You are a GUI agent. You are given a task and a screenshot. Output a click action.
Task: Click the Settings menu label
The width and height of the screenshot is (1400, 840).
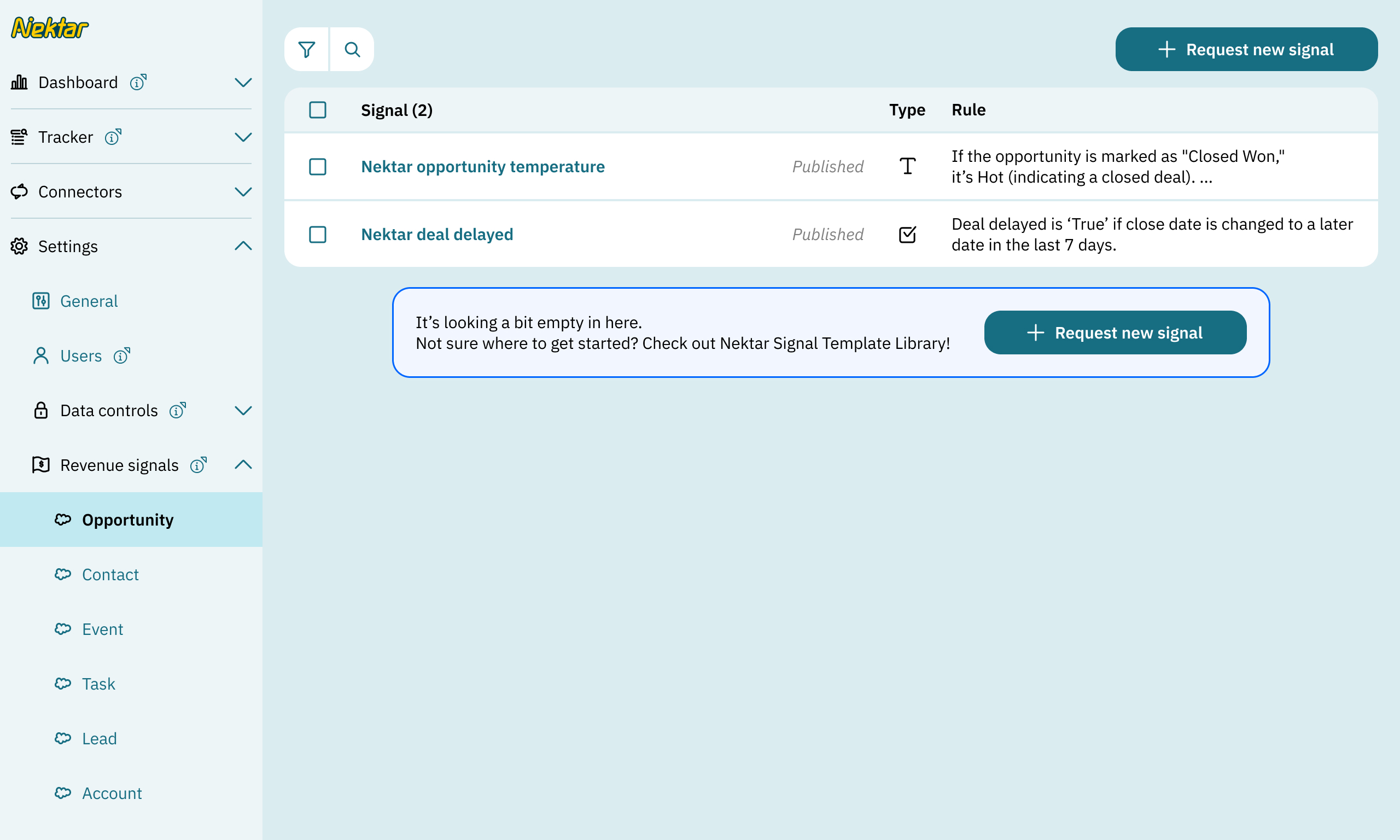tap(68, 246)
